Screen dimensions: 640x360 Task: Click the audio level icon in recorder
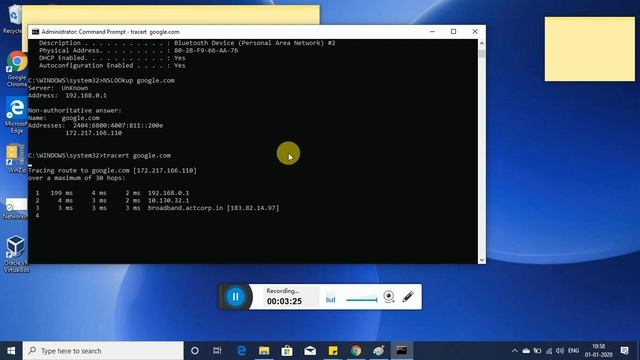[x=330, y=298]
